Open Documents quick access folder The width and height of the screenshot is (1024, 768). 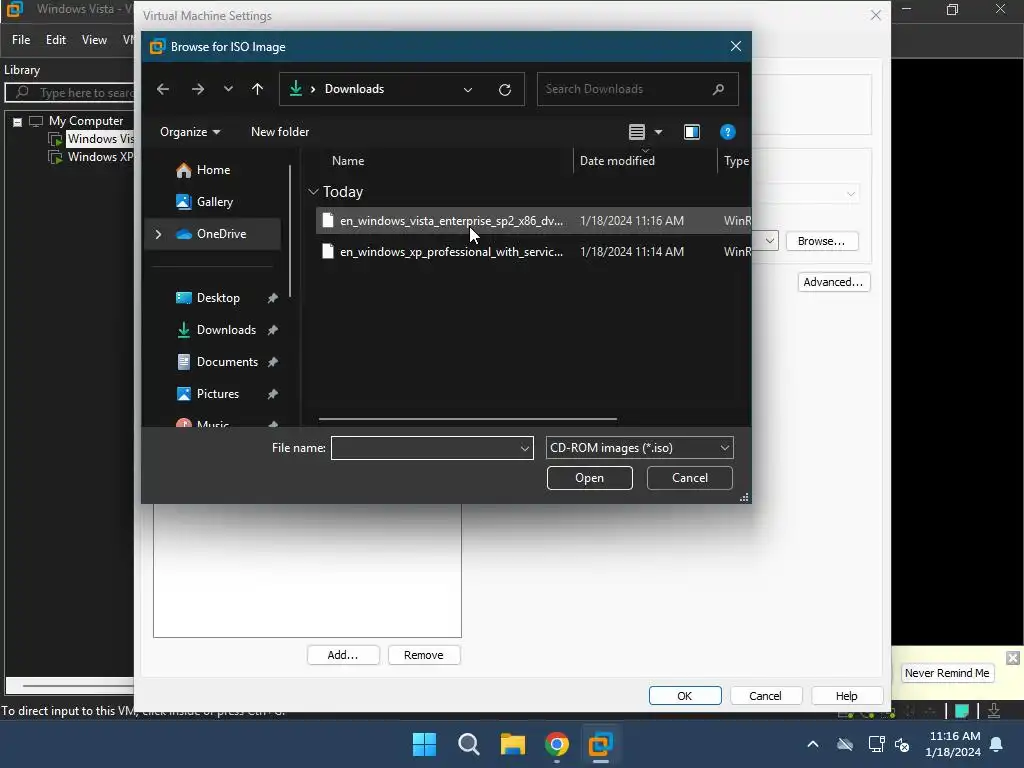pyautogui.click(x=227, y=362)
